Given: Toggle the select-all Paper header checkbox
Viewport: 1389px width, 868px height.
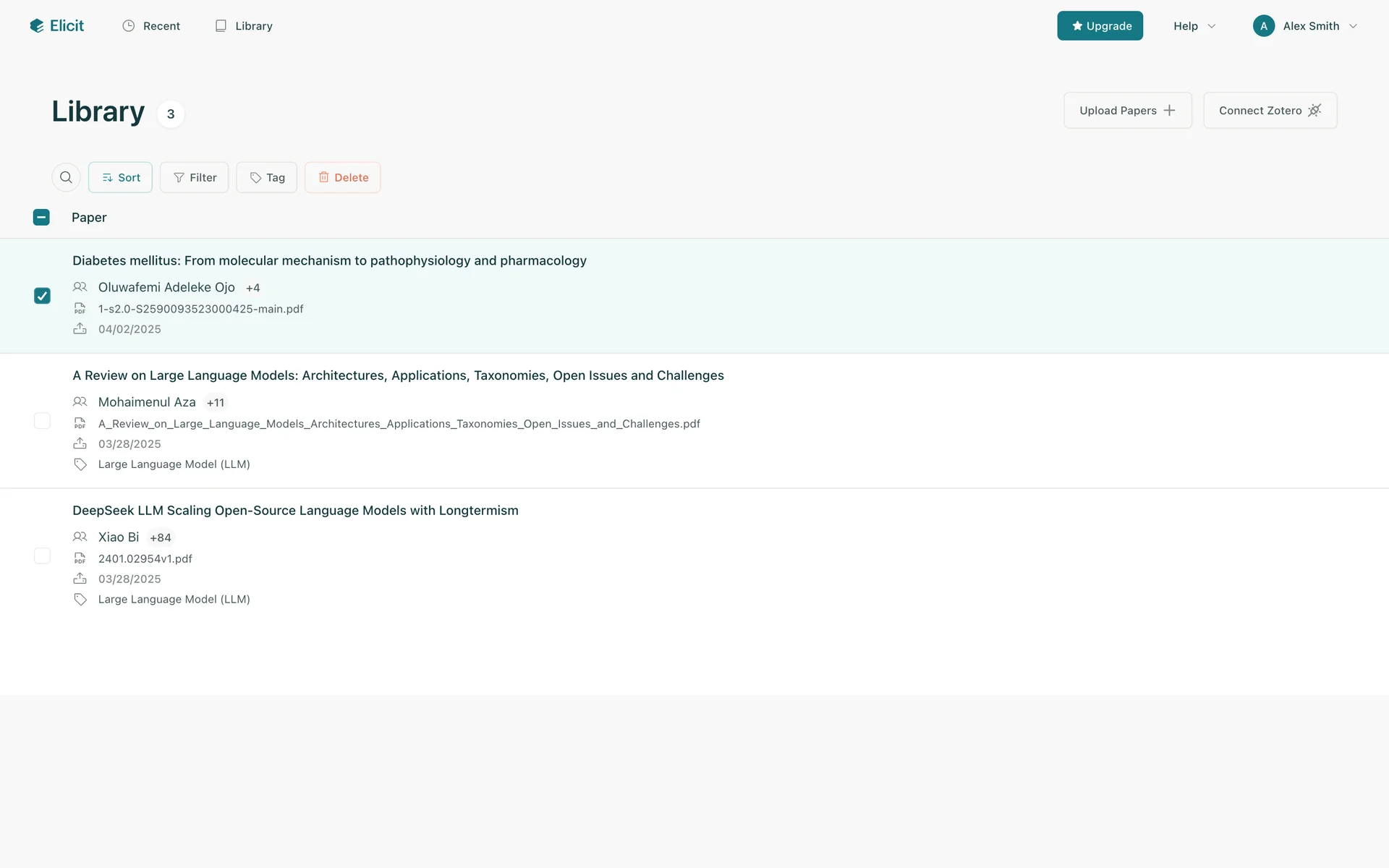Looking at the screenshot, I should click(41, 217).
